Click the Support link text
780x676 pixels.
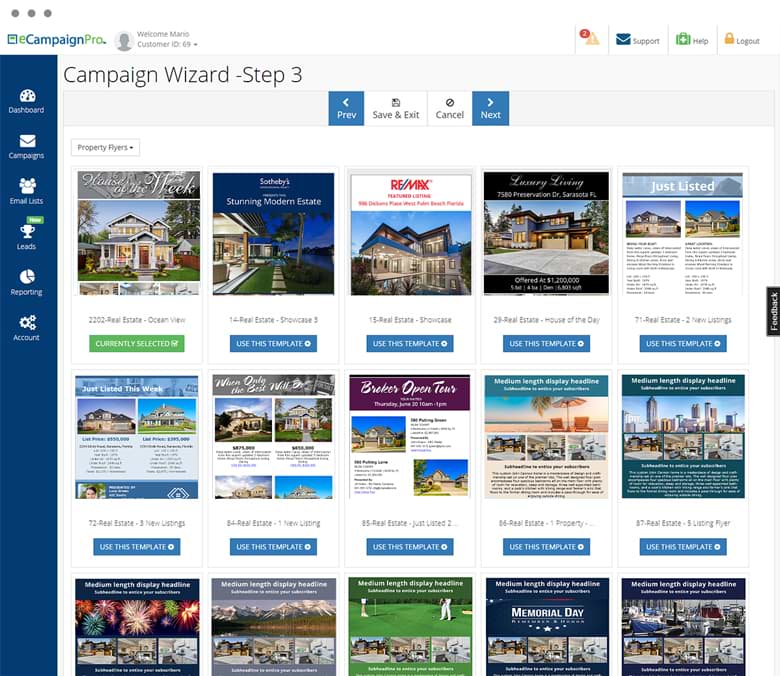click(646, 41)
